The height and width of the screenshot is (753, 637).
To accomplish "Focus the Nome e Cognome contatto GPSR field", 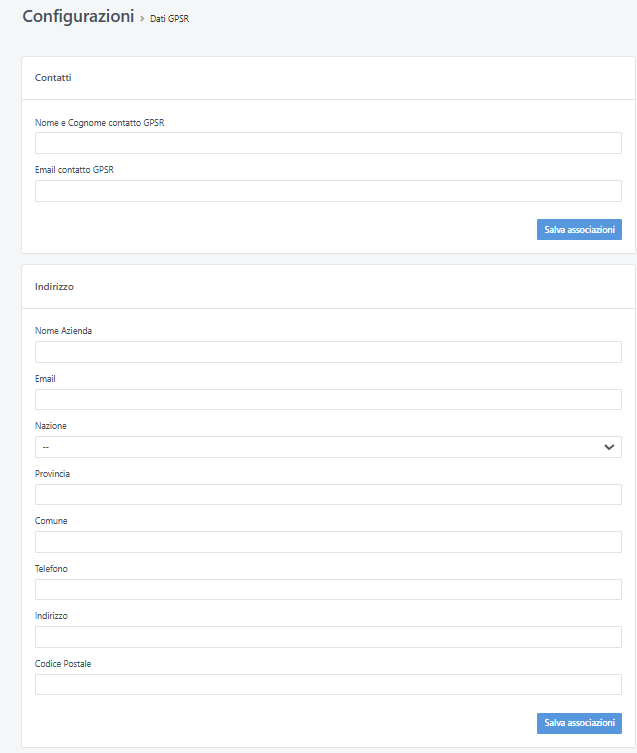I will pyautogui.click(x=328, y=143).
